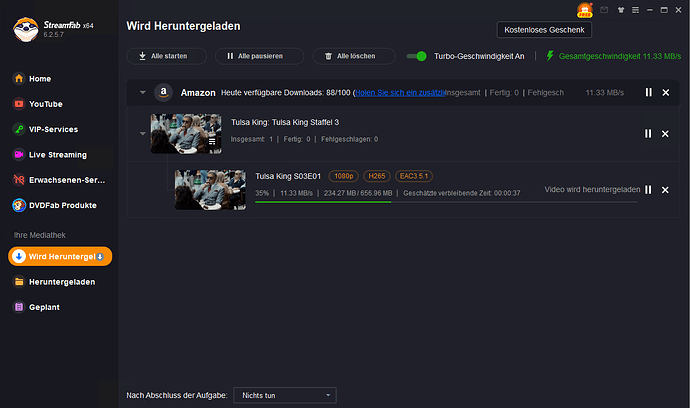Go to the YouTube sidebar section
The image size is (690, 408).
coord(46,103)
